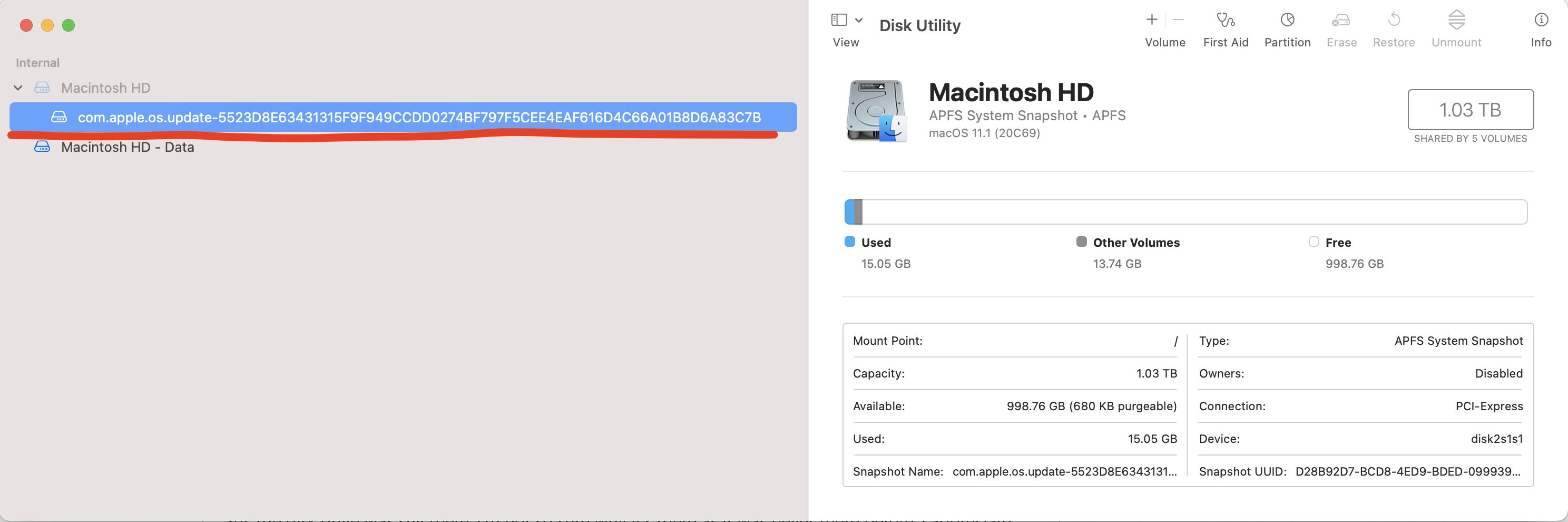Collapse the Macintosh HD tree chevron
The height and width of the screenshot is (522, 1568).
18,88
